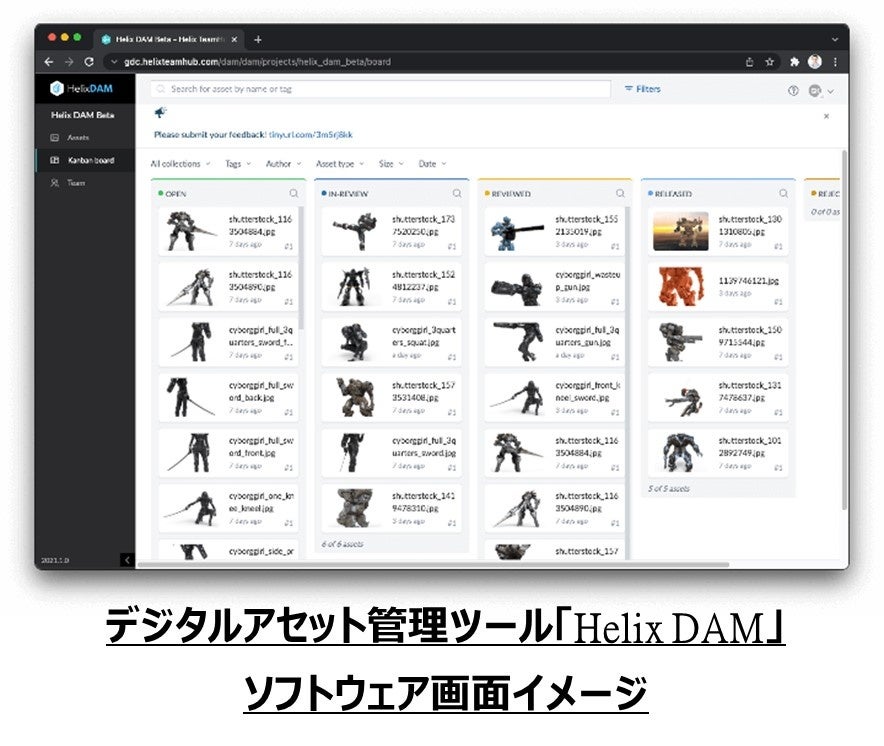The width and height of the screenshot is (884, 746).
Task: Open shutterstock_1301310805.jpg card
Action: pyautogui.click(x=718, y=231)
